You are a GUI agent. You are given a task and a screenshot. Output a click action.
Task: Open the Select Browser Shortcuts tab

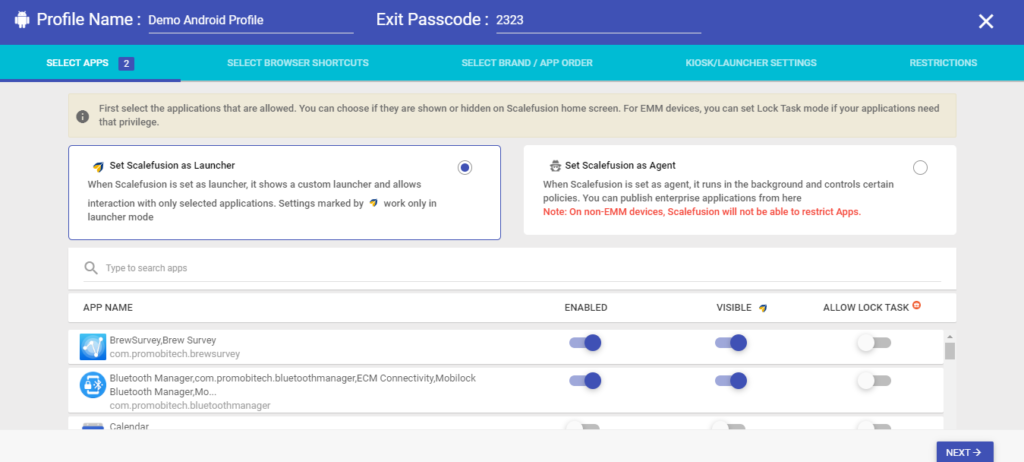pos(298,63)
